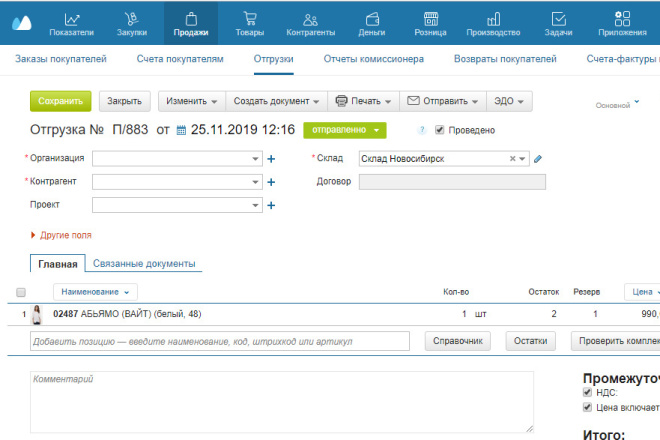
Task: Click the Остатки button
Action: coord(531,341)
